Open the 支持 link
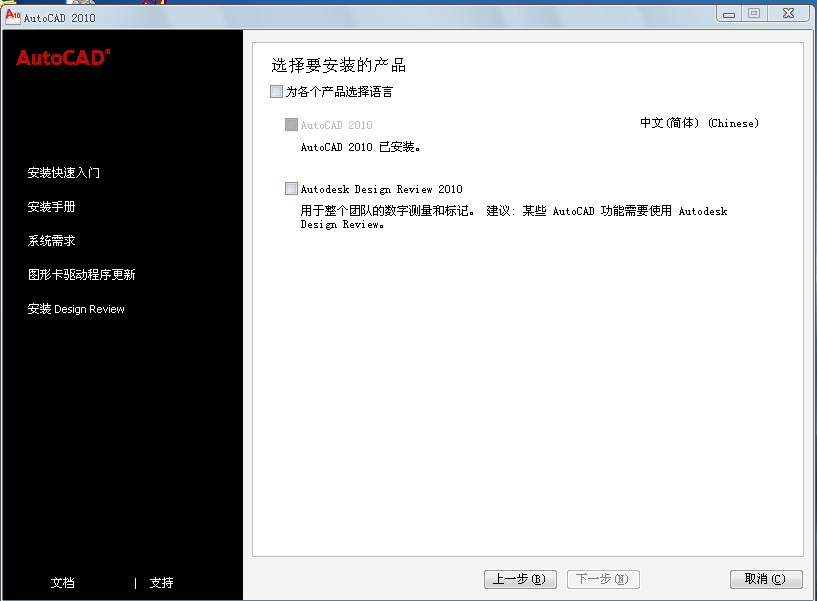This screenshot has width=817, height=601. (162, 583)
